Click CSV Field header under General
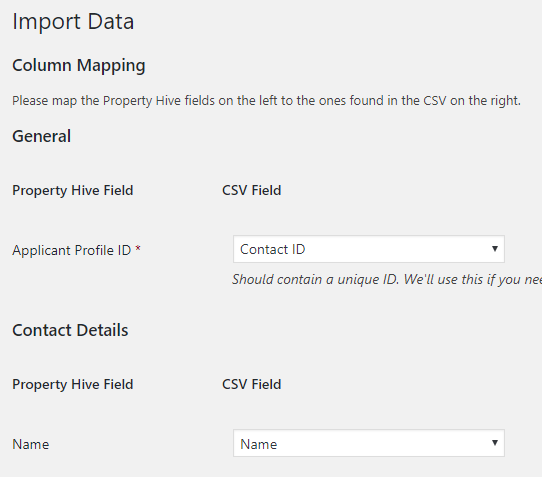Viewport: 542px width, 477px height. 252,190
